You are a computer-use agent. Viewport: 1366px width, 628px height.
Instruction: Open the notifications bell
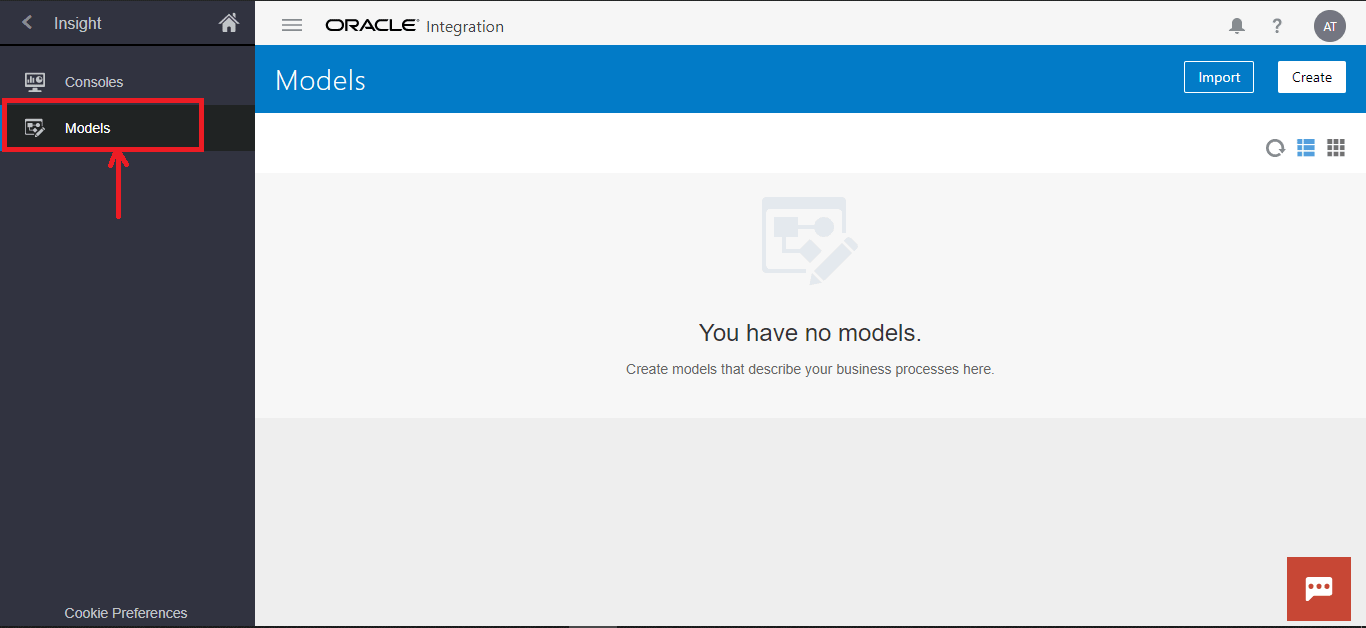pyautogui.click(x=1237, y=26)
